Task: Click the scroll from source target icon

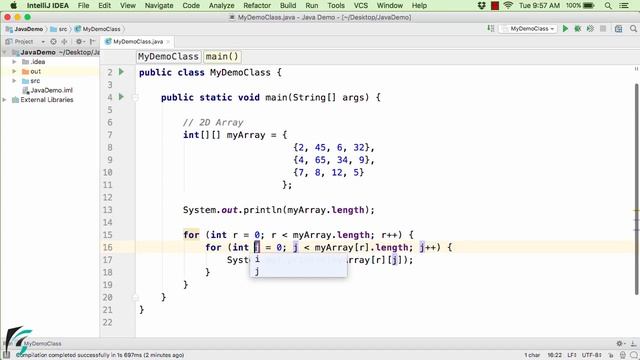Action: (53, 42)
